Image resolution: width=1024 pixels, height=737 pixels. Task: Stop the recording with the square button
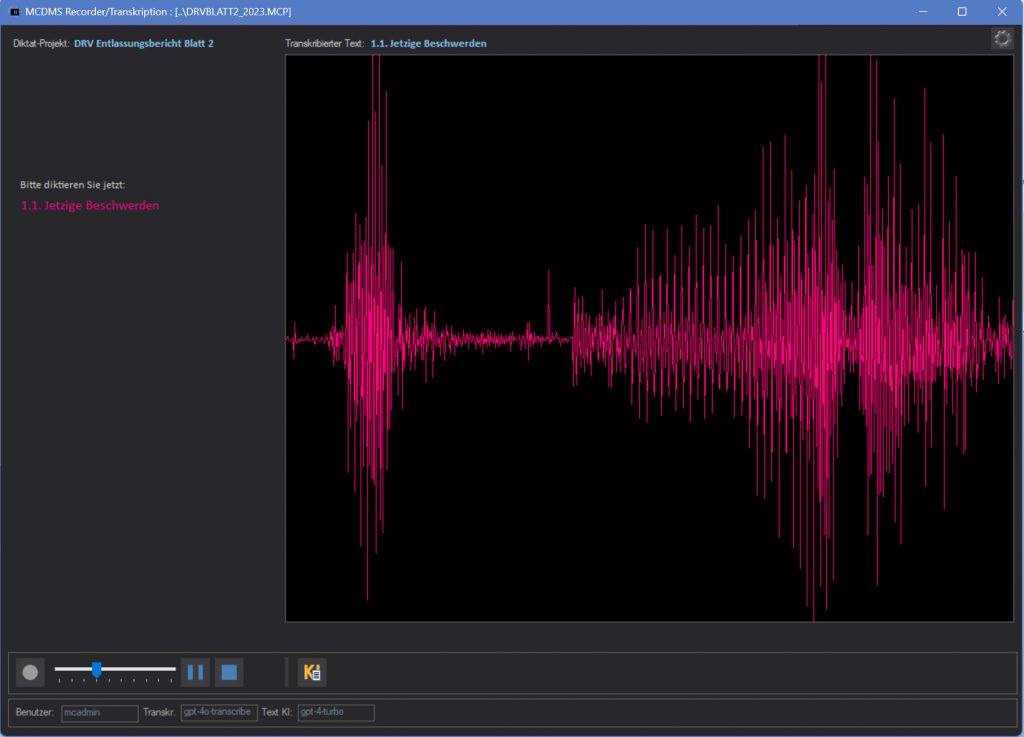229,672
